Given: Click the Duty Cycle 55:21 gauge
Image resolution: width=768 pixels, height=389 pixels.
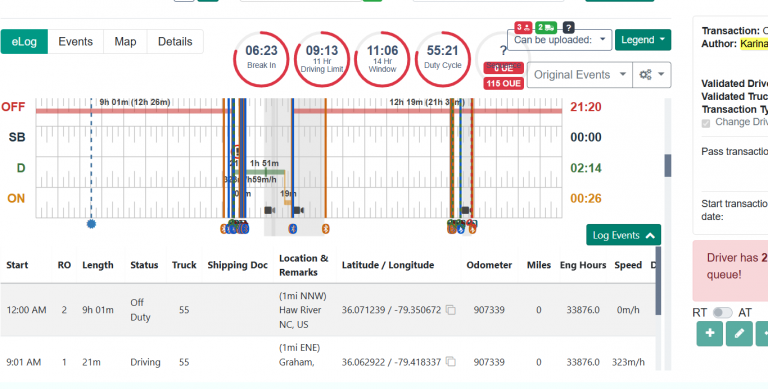Looking at the screenshot, I should tap(443, 59).
